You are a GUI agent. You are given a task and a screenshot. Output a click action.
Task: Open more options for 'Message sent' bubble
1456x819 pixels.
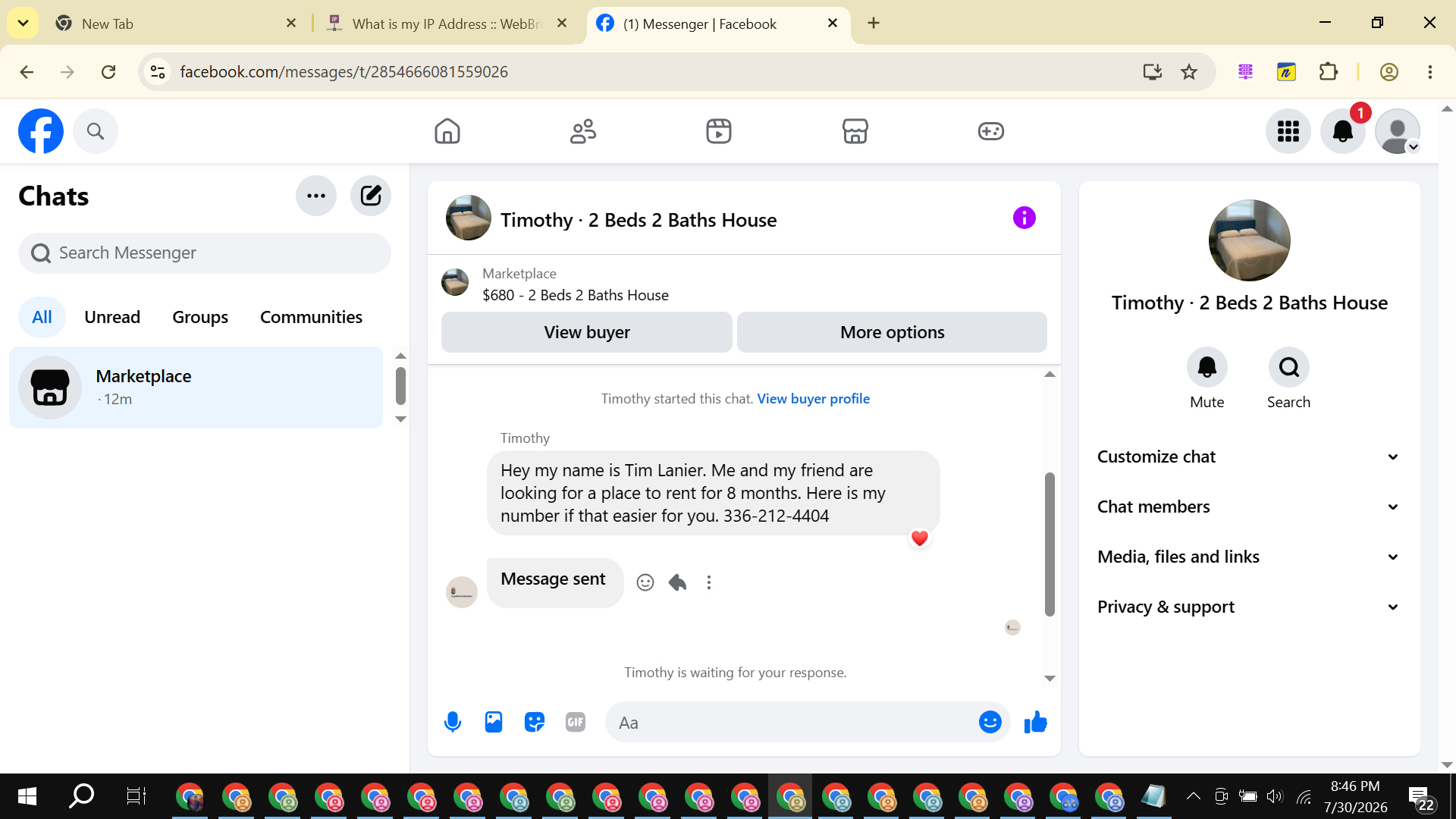pos(709,582)
